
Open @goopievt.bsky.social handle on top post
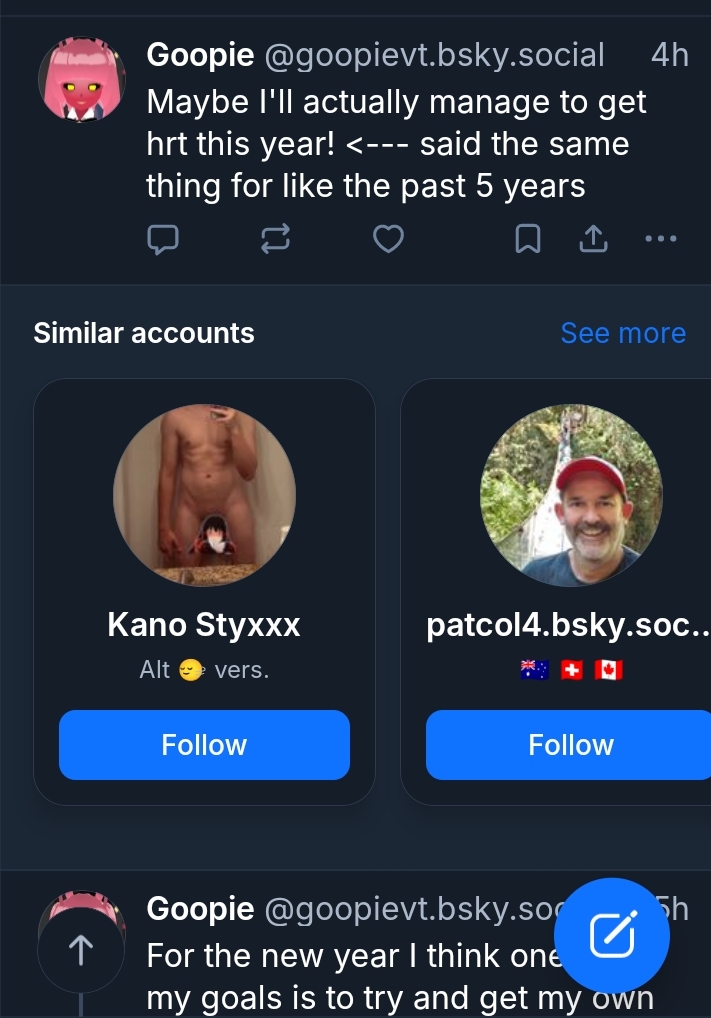[434, 55]
